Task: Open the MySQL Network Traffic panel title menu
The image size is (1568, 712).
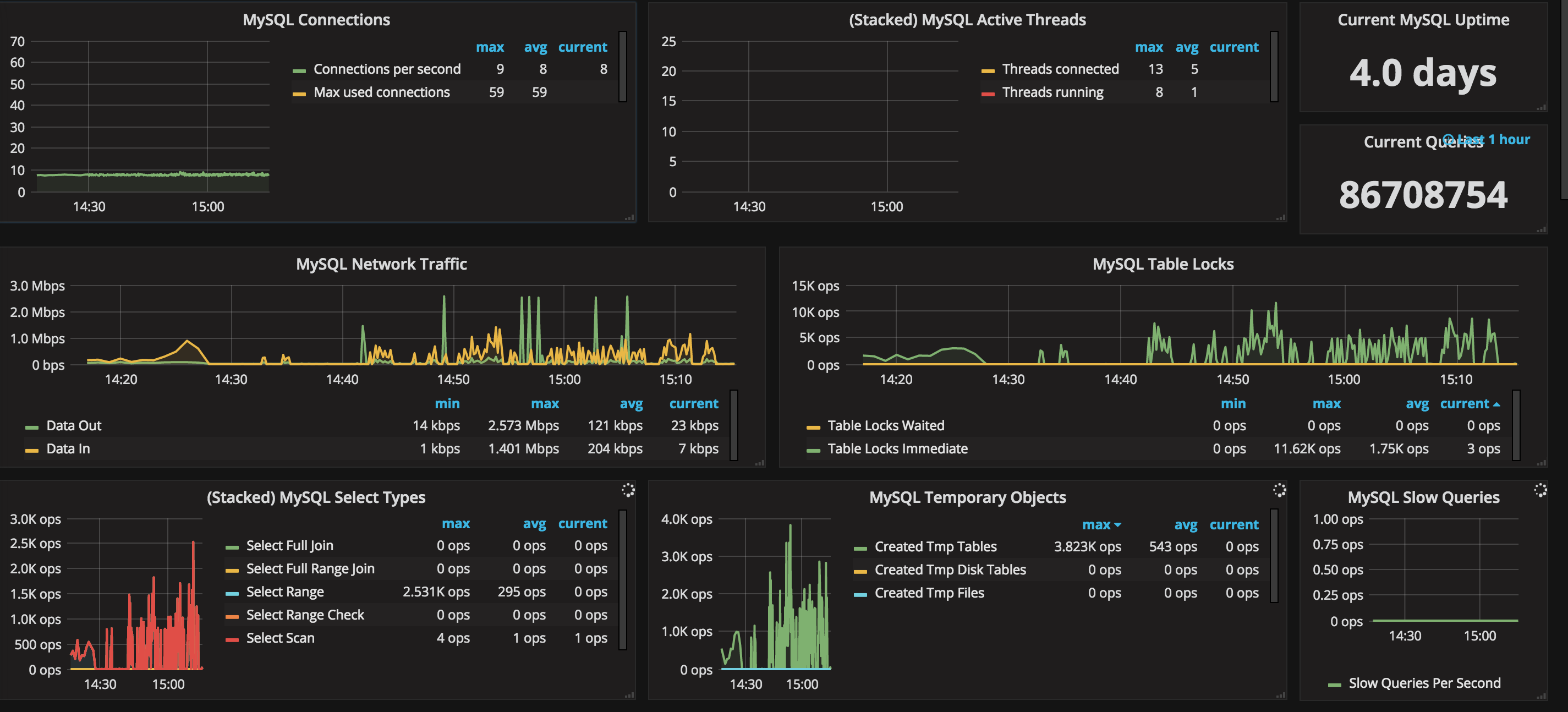Action: [381, 264]
